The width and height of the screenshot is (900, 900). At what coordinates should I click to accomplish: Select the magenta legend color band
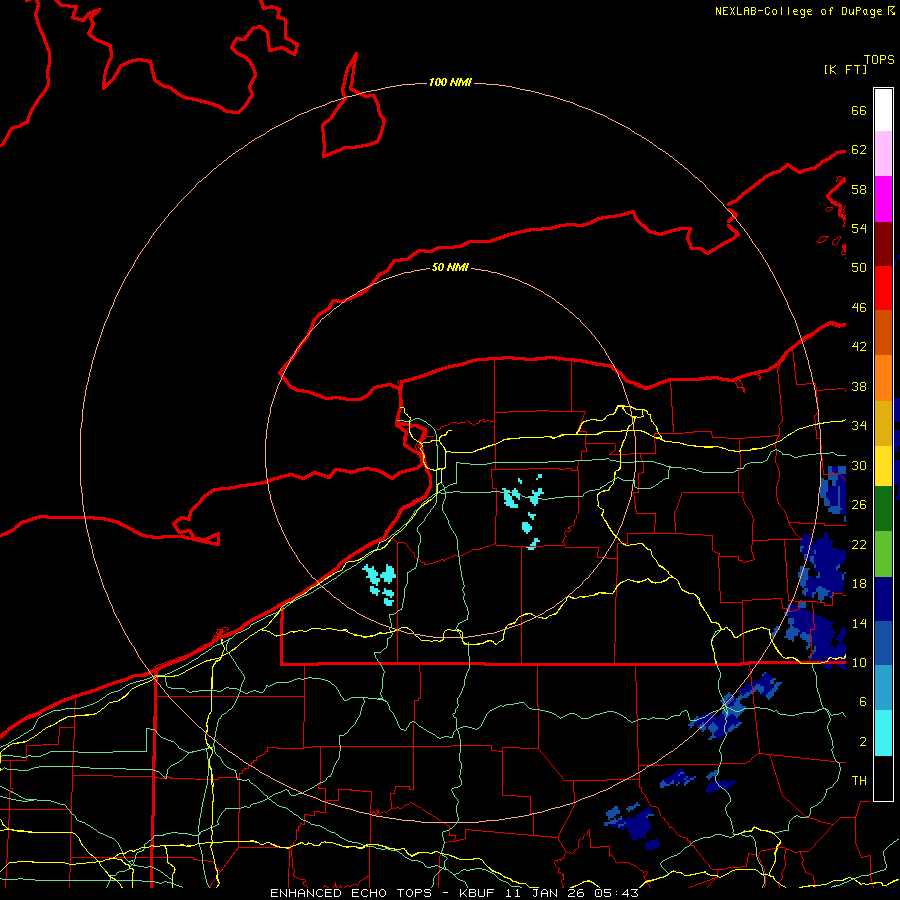click(883, 199)
